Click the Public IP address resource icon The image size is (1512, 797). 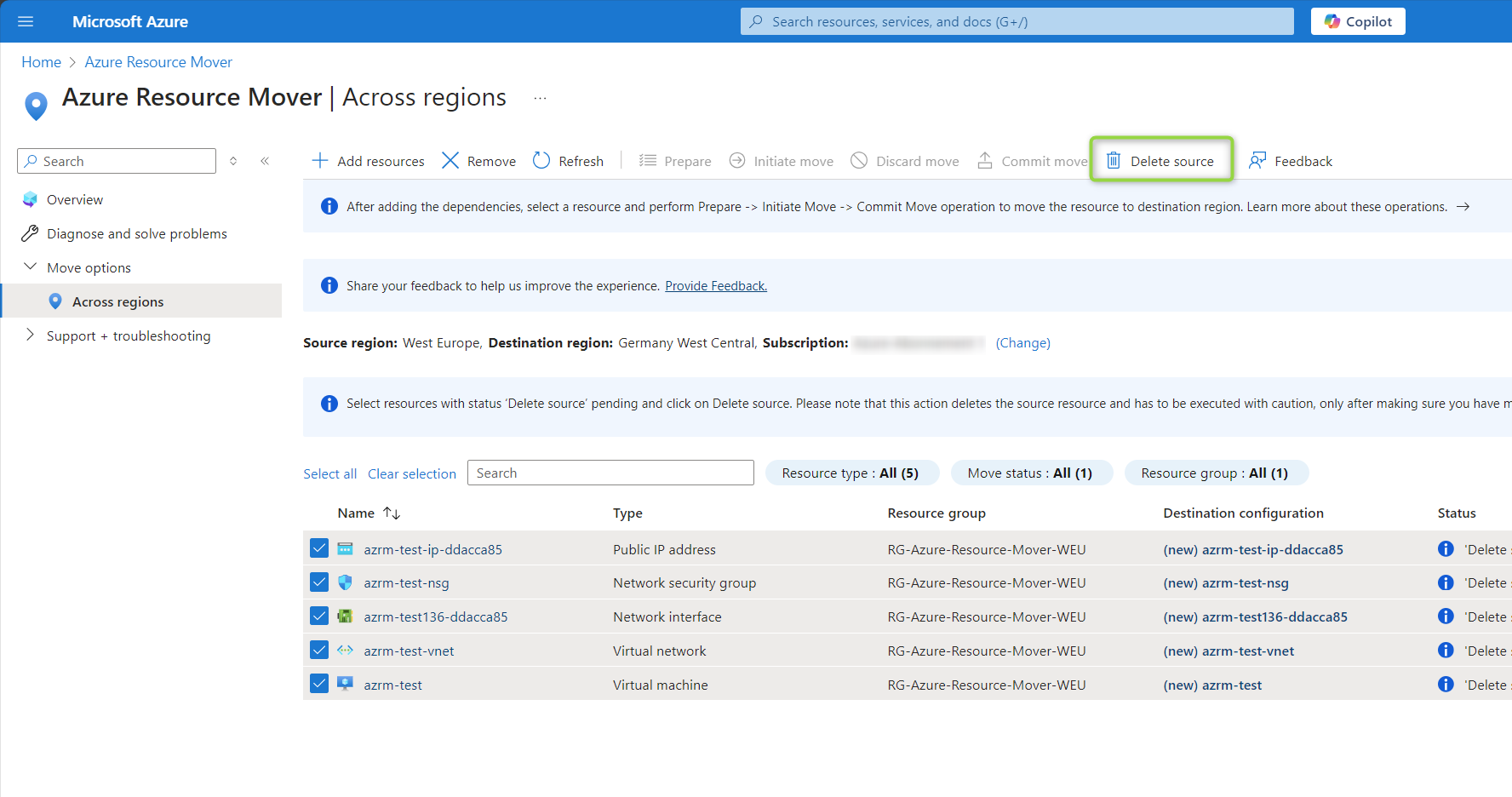pyautogui.click(x=345, y=548)
